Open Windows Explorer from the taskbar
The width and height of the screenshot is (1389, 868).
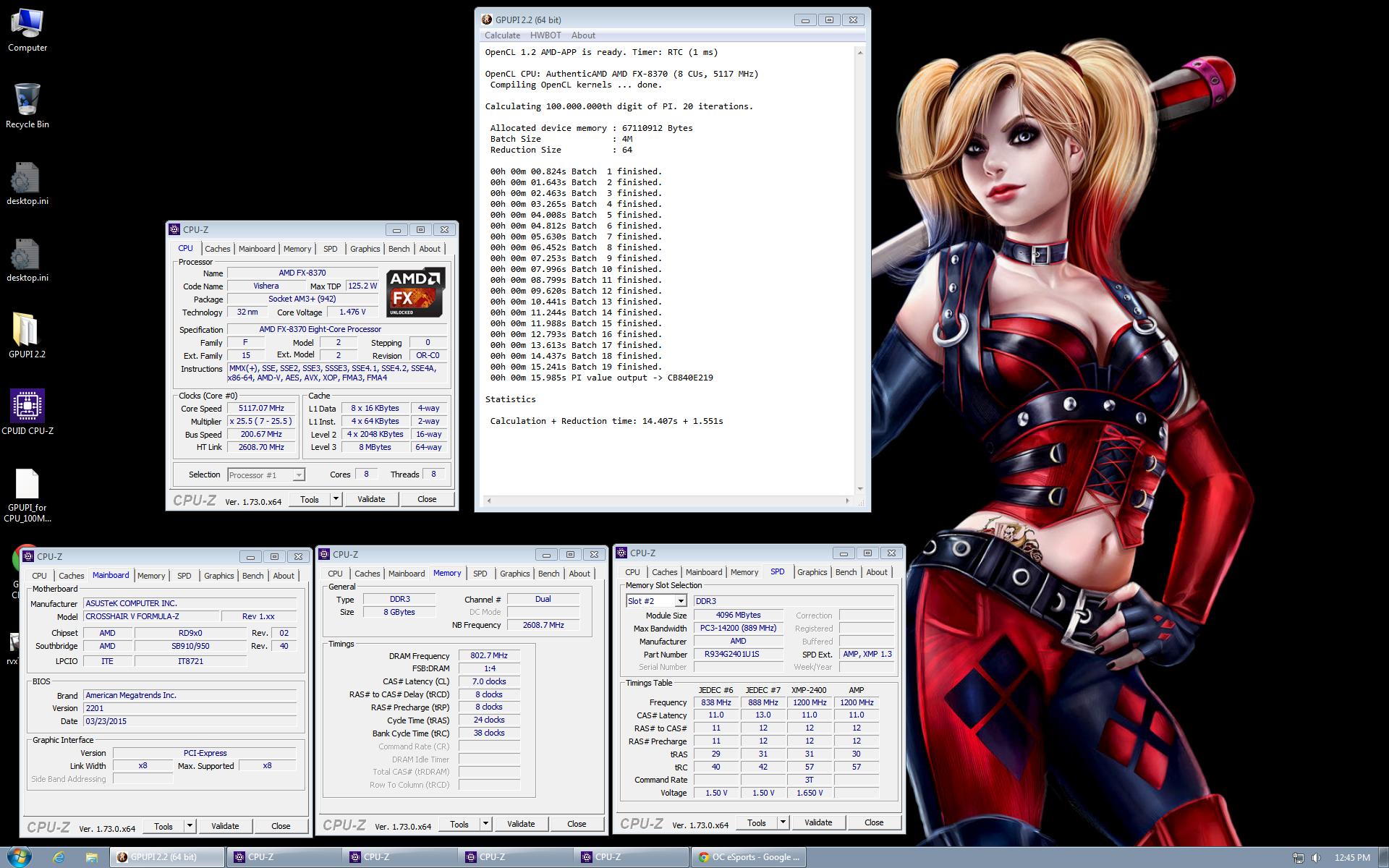click(x=92, y=857)
